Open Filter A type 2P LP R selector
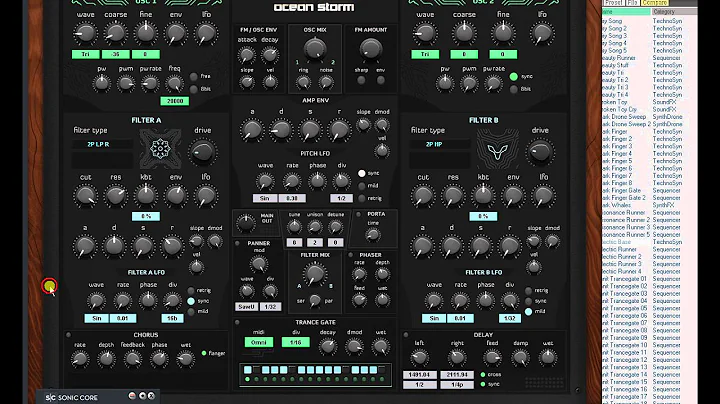 point(102,144)
